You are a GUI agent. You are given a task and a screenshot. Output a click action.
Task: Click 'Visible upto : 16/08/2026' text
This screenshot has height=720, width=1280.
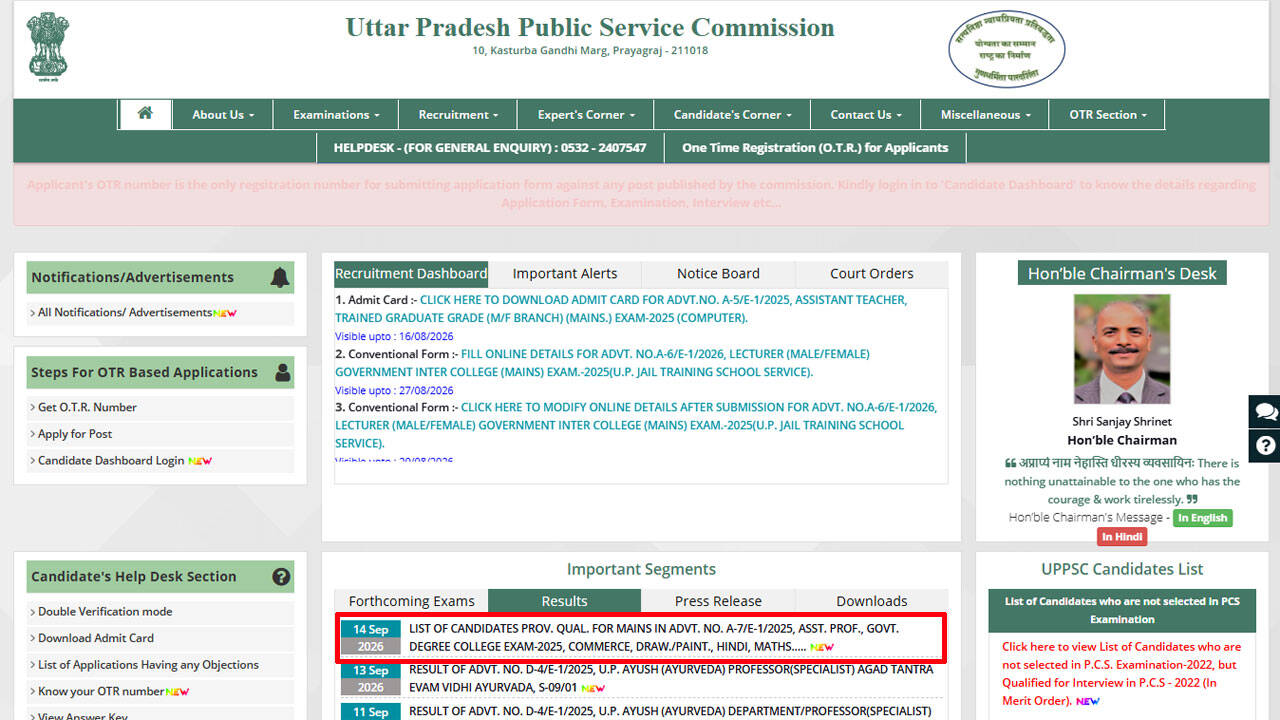click(394, 337)
